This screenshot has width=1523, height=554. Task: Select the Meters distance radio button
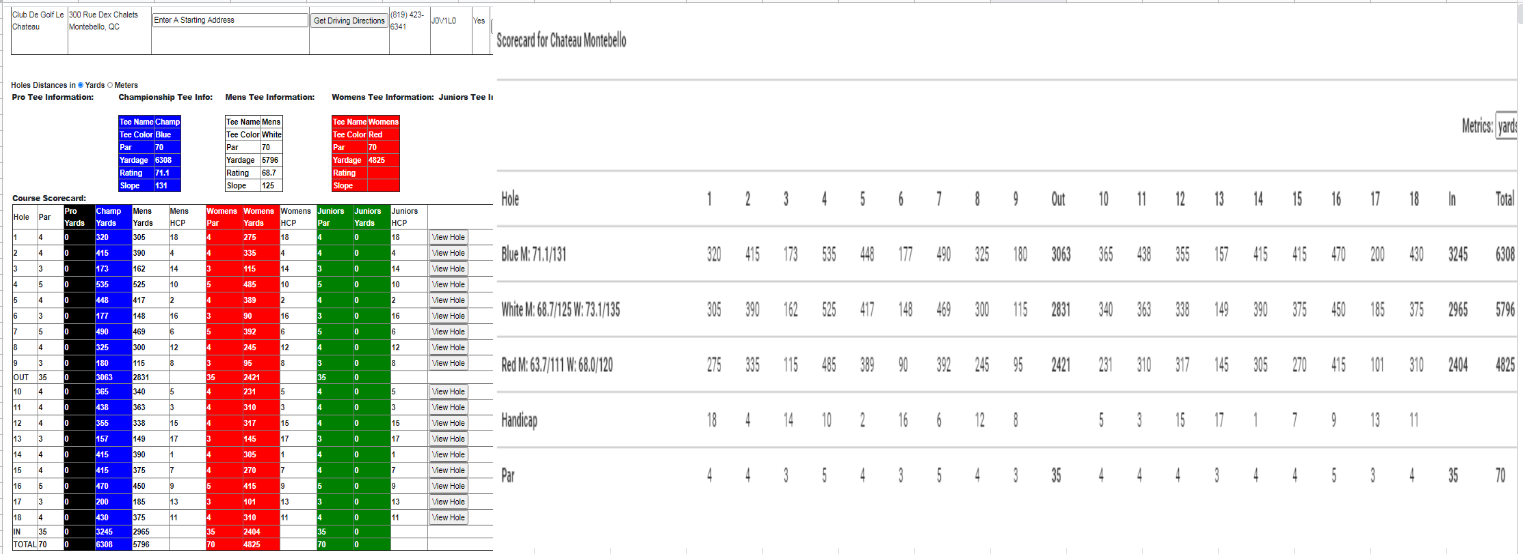click(110, 86)
